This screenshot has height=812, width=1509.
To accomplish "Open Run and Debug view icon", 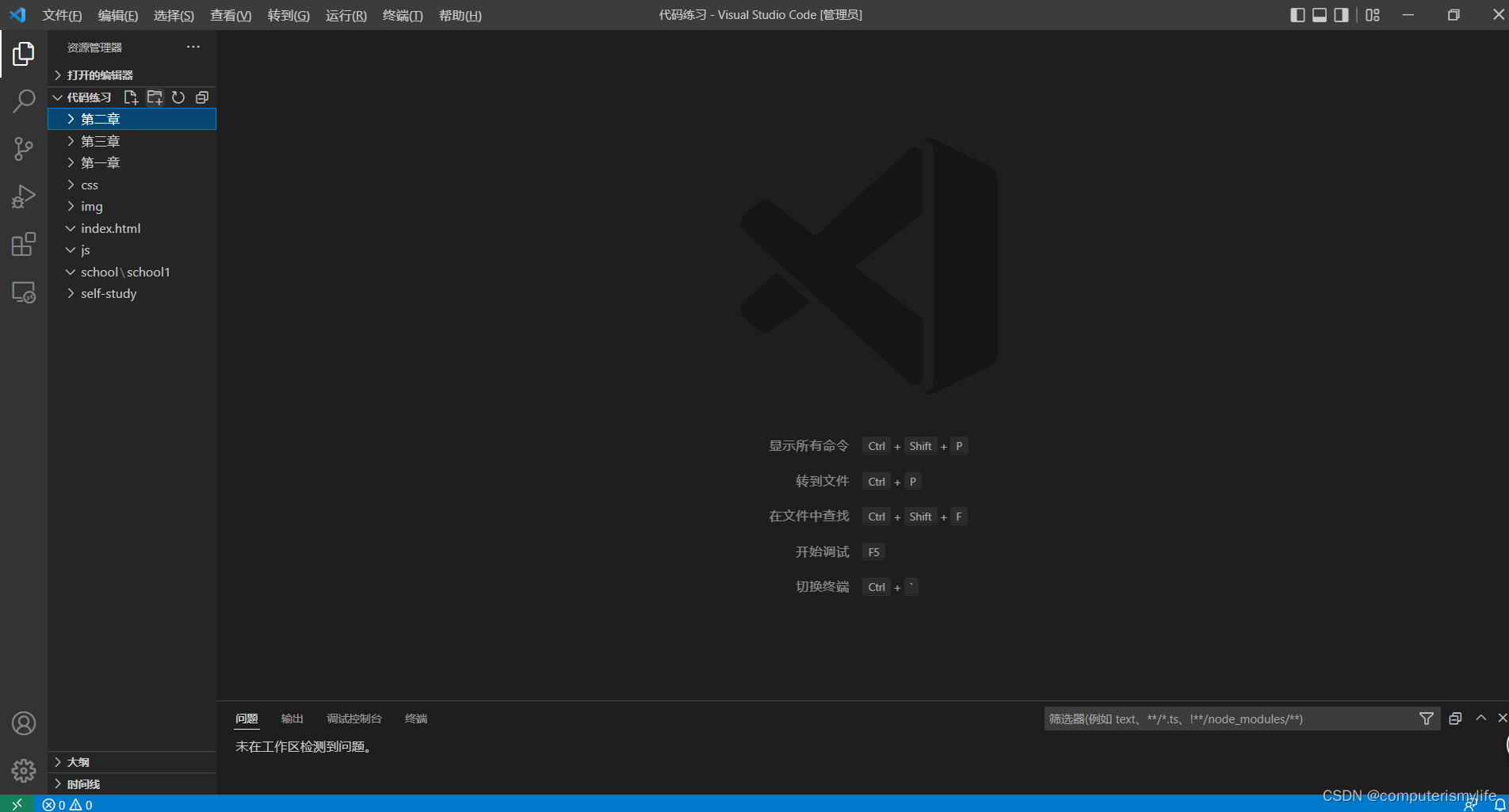I will [x=24, y=196].
